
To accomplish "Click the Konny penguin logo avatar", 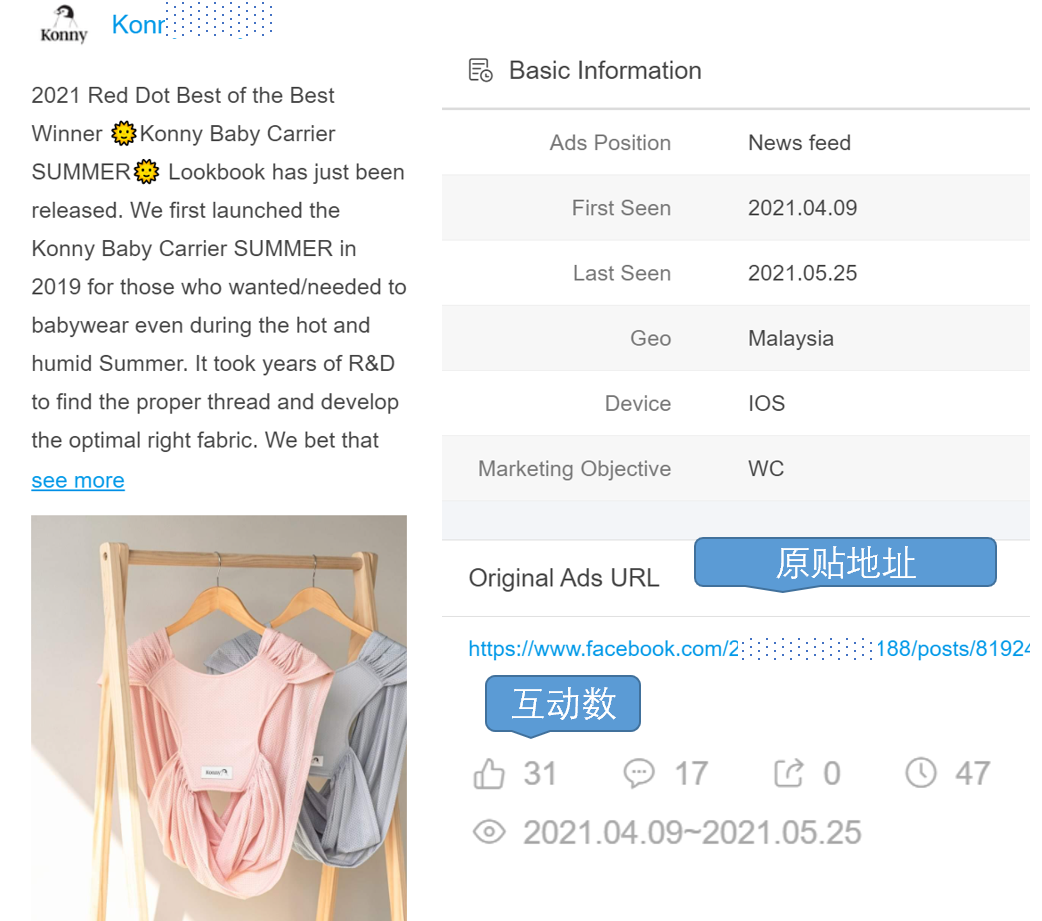I will coord(64,24).
